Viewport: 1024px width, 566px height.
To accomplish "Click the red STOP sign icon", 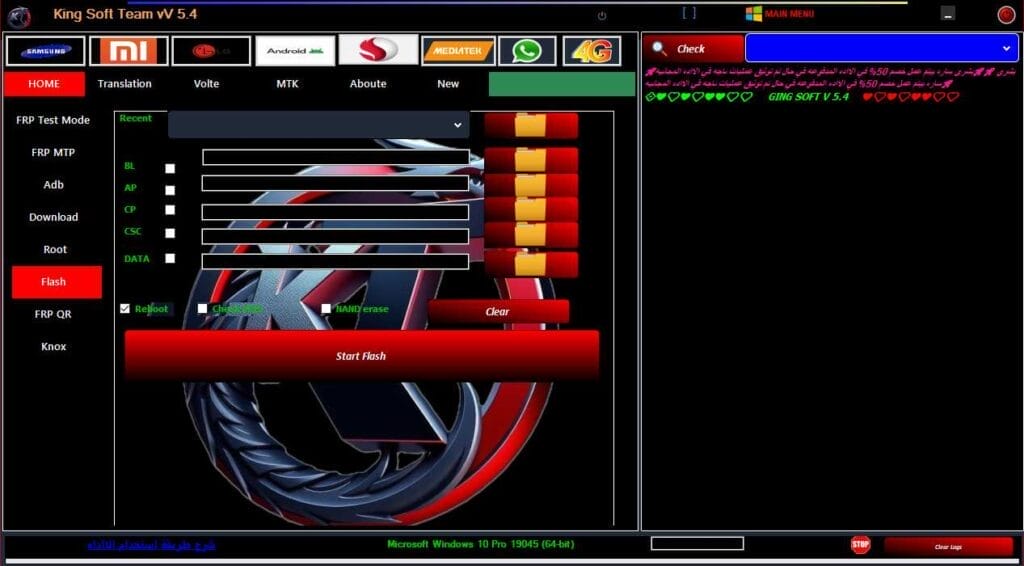I will (860, 544).
